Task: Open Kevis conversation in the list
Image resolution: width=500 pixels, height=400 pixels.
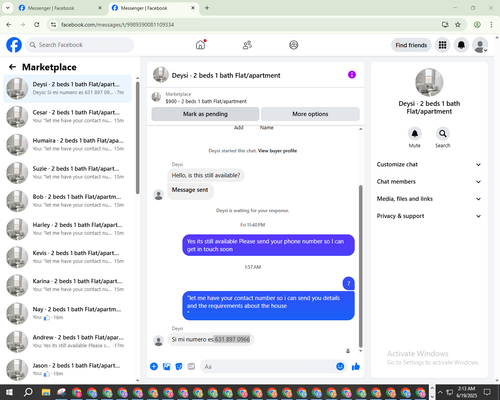Action: [x=68, y=257]
